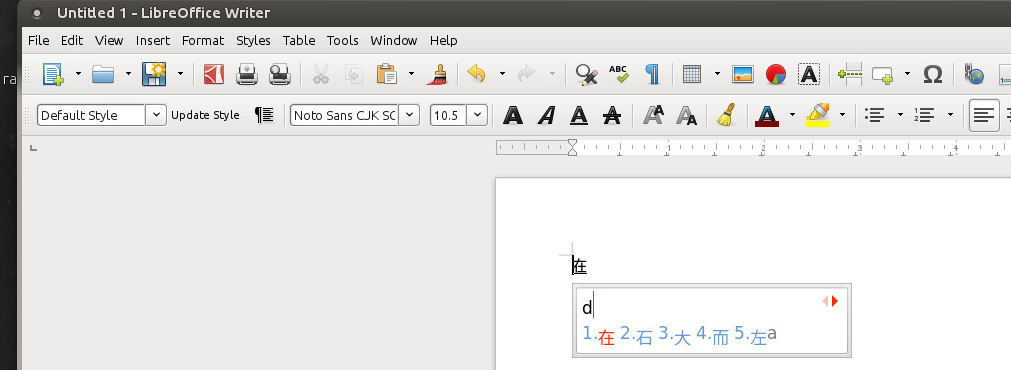Expand the Save options arrow

[180, 74]
